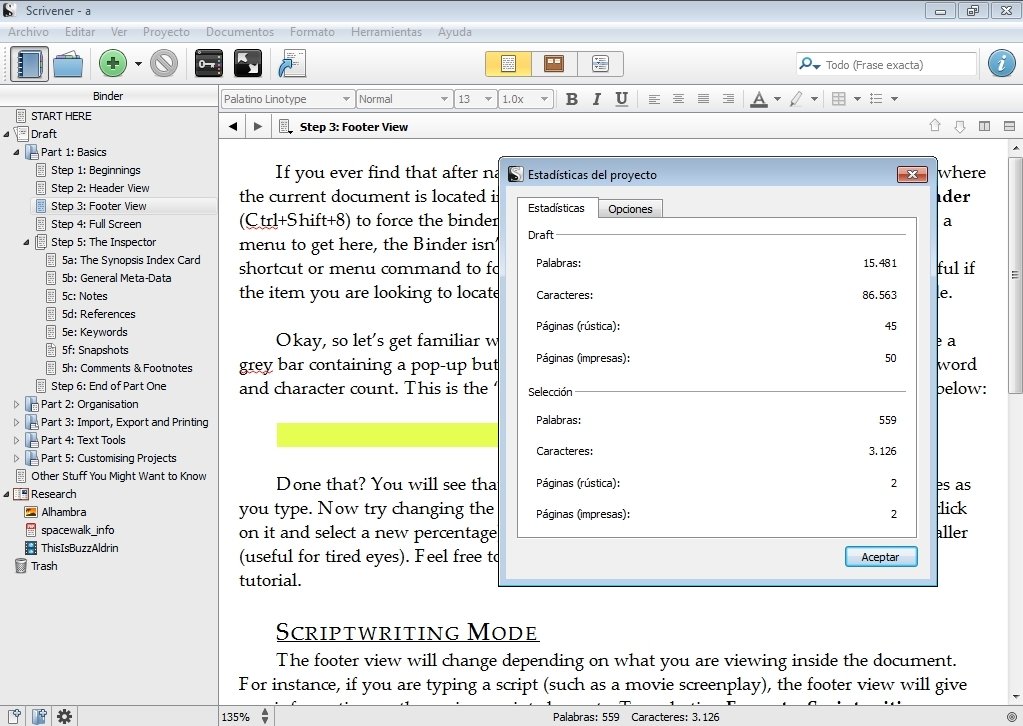The width and height of the screenshot is (1023, 726).
Task: Split editor horizontally icon
Action: (1009, 126)
